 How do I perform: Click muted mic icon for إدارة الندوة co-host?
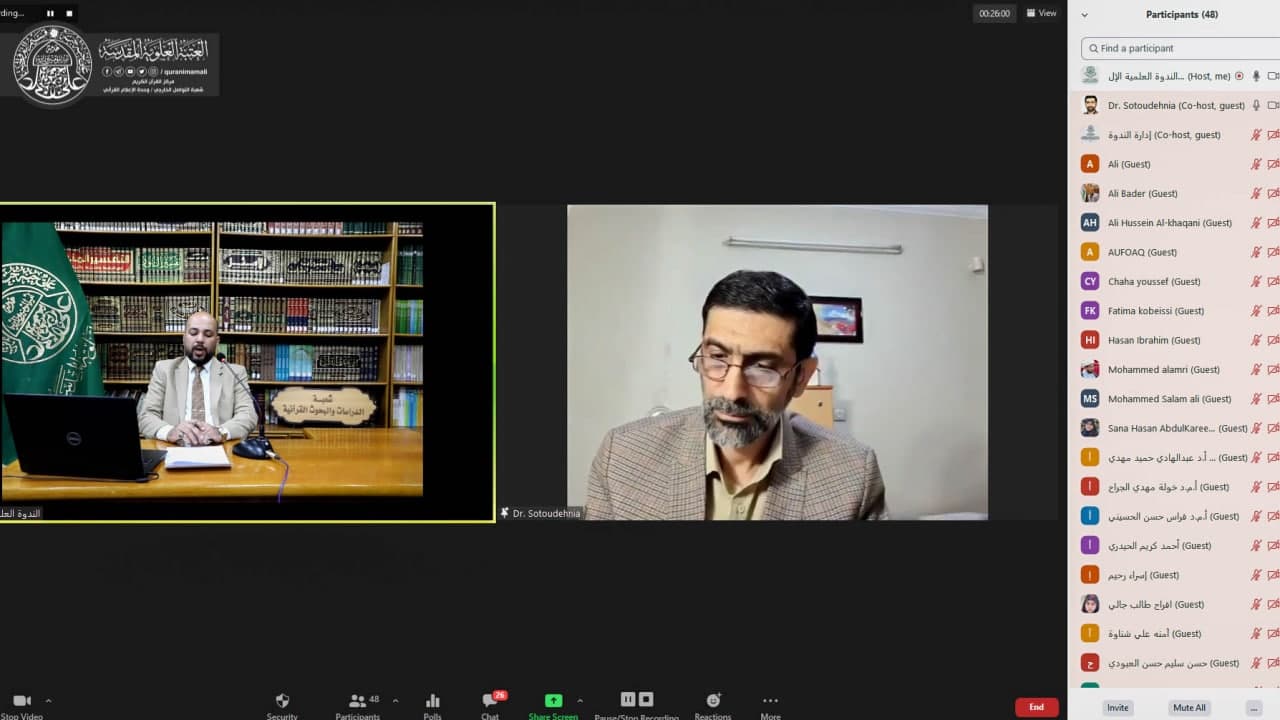point(1256,135)
